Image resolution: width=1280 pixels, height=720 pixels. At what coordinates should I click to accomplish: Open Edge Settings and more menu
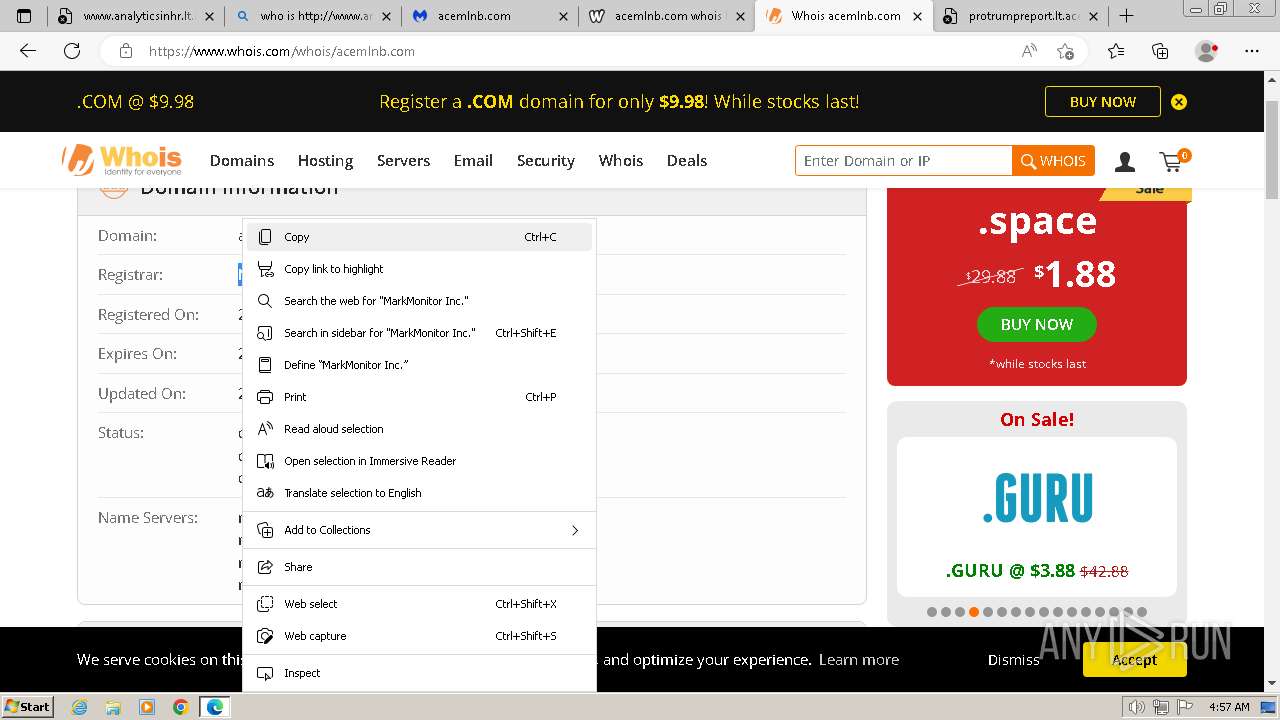coord(1252,51)
